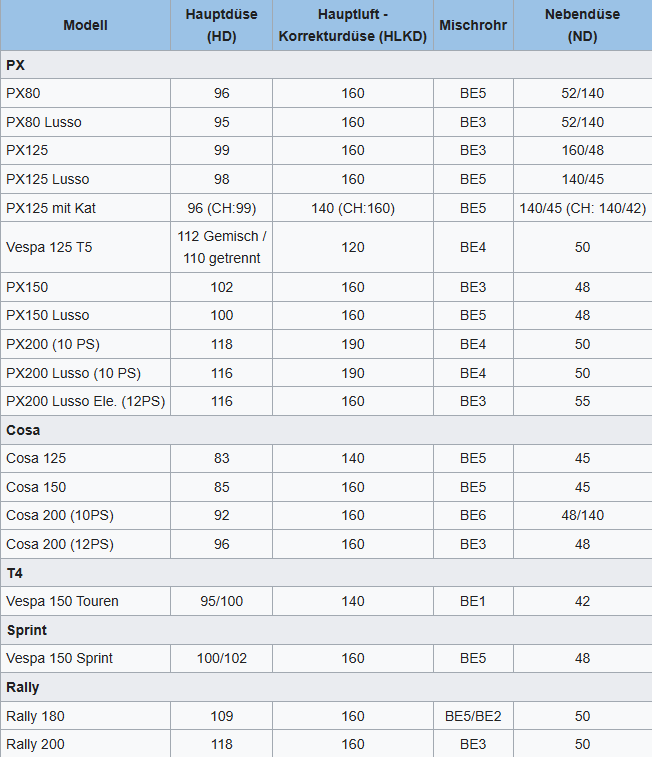Screen dimensions: 652x757
Task: Select the 140/45 (CH: 140/42) cell
Action: point(583,208)
